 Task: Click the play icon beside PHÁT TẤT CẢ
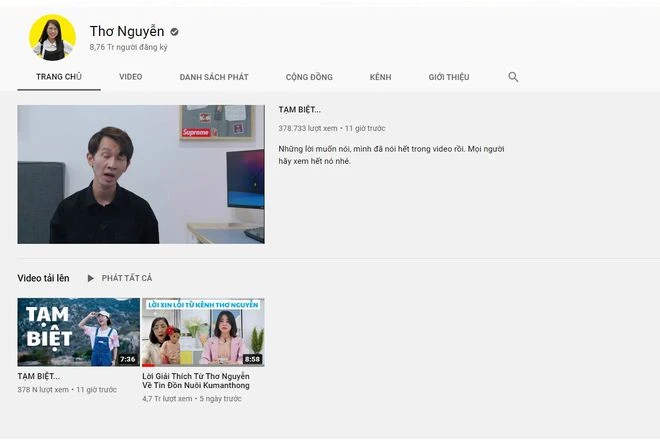coord(90,278)
